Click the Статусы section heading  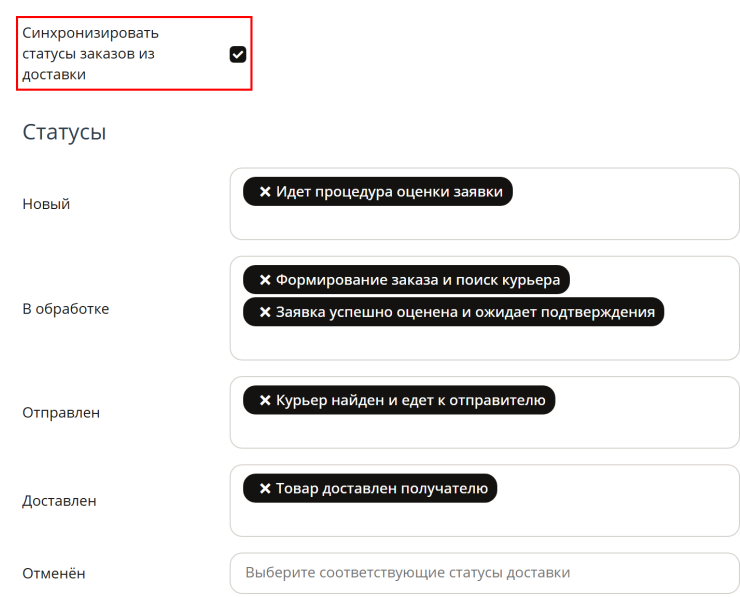(64, 132)
